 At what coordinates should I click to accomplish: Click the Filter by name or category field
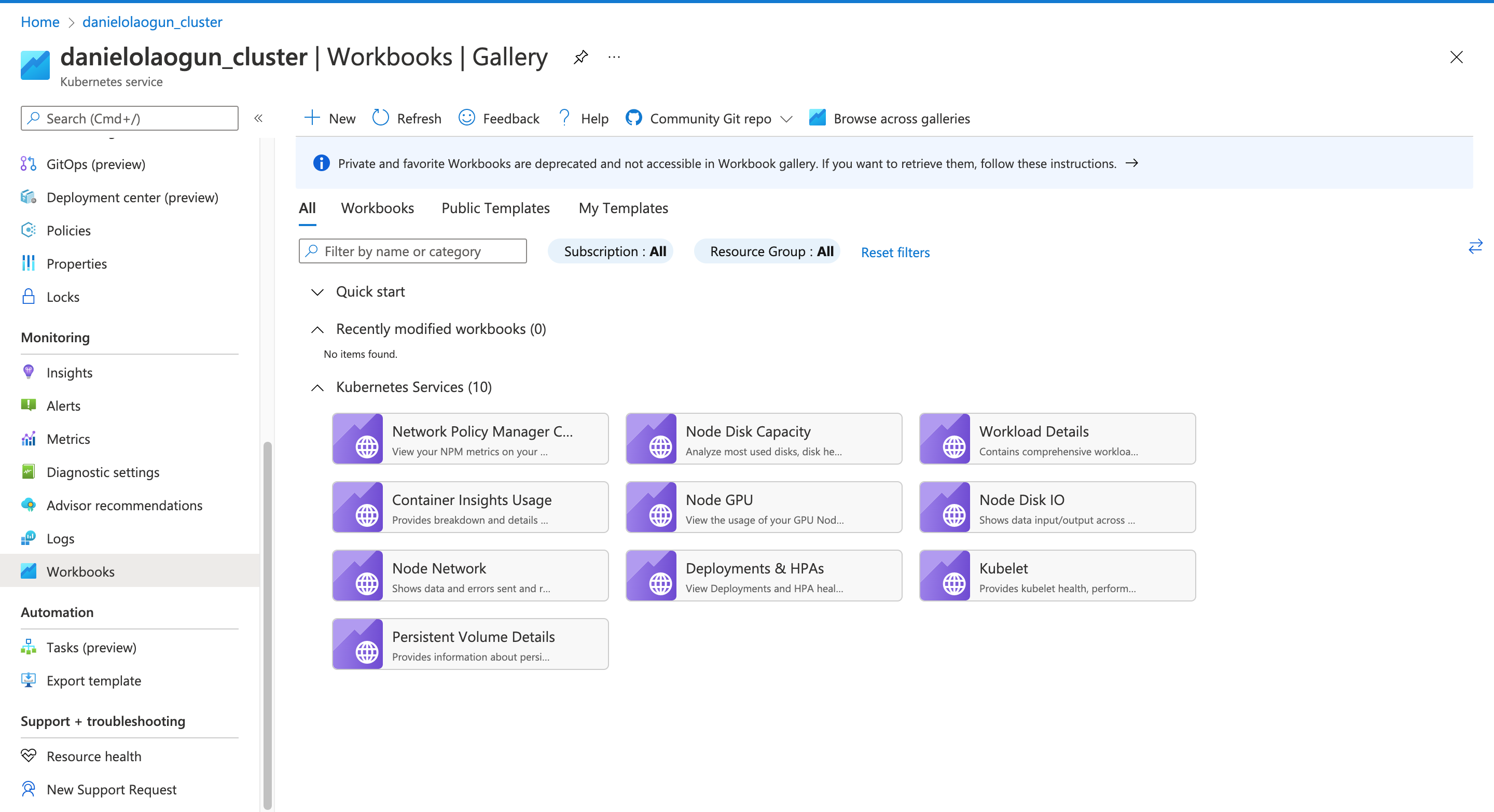click(x=413, y=251)
